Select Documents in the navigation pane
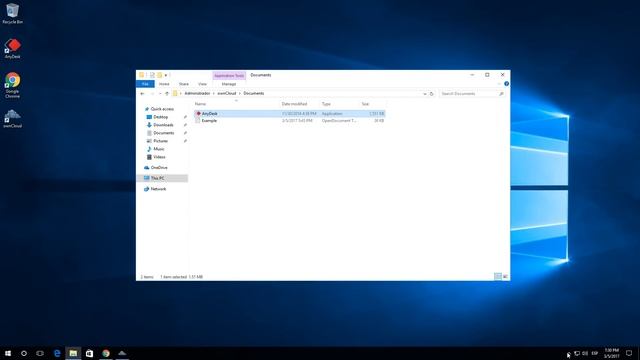This screenshot has height=360, width=640. point(164,133)
